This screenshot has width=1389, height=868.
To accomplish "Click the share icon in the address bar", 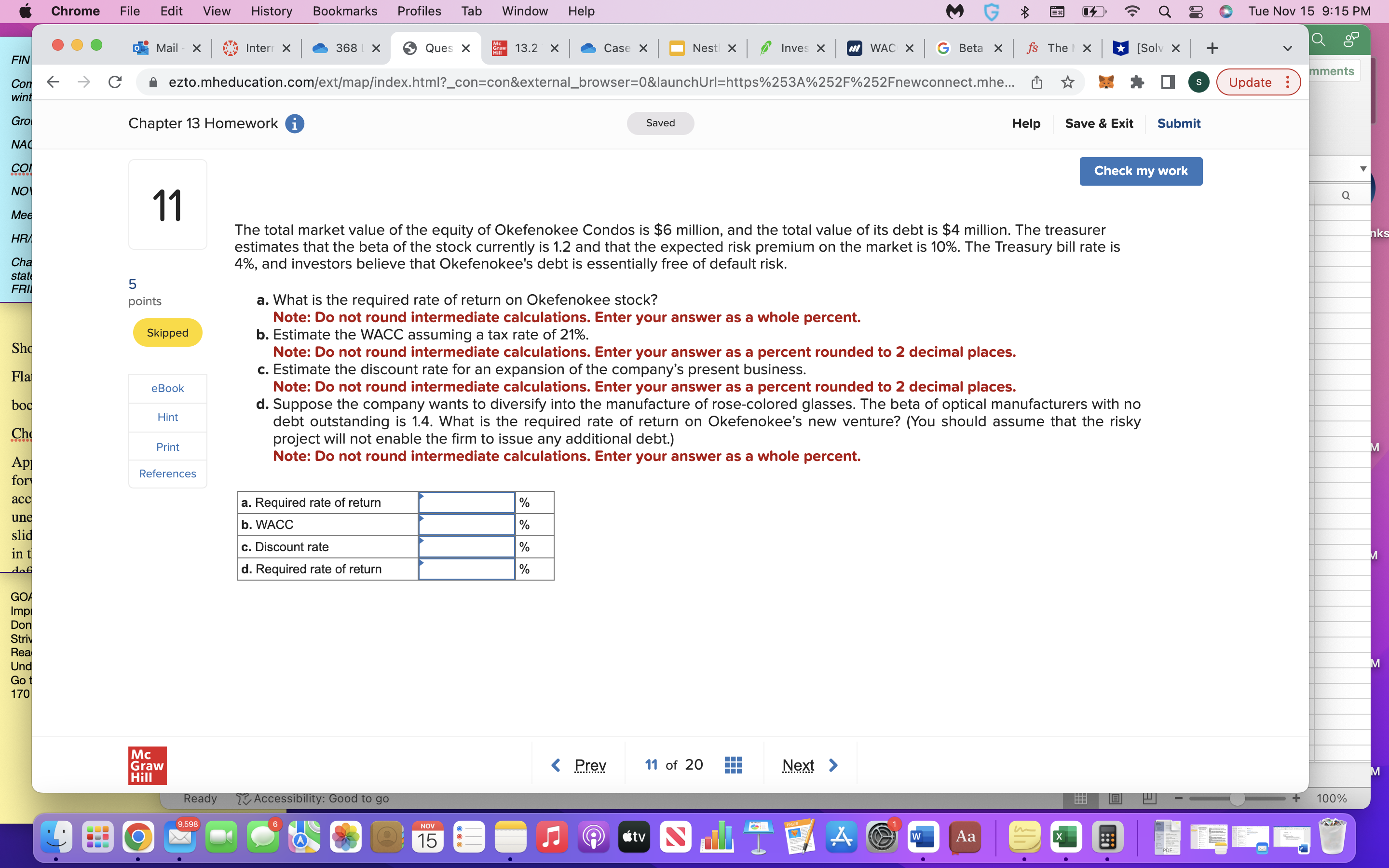I will pos(1036,81).
